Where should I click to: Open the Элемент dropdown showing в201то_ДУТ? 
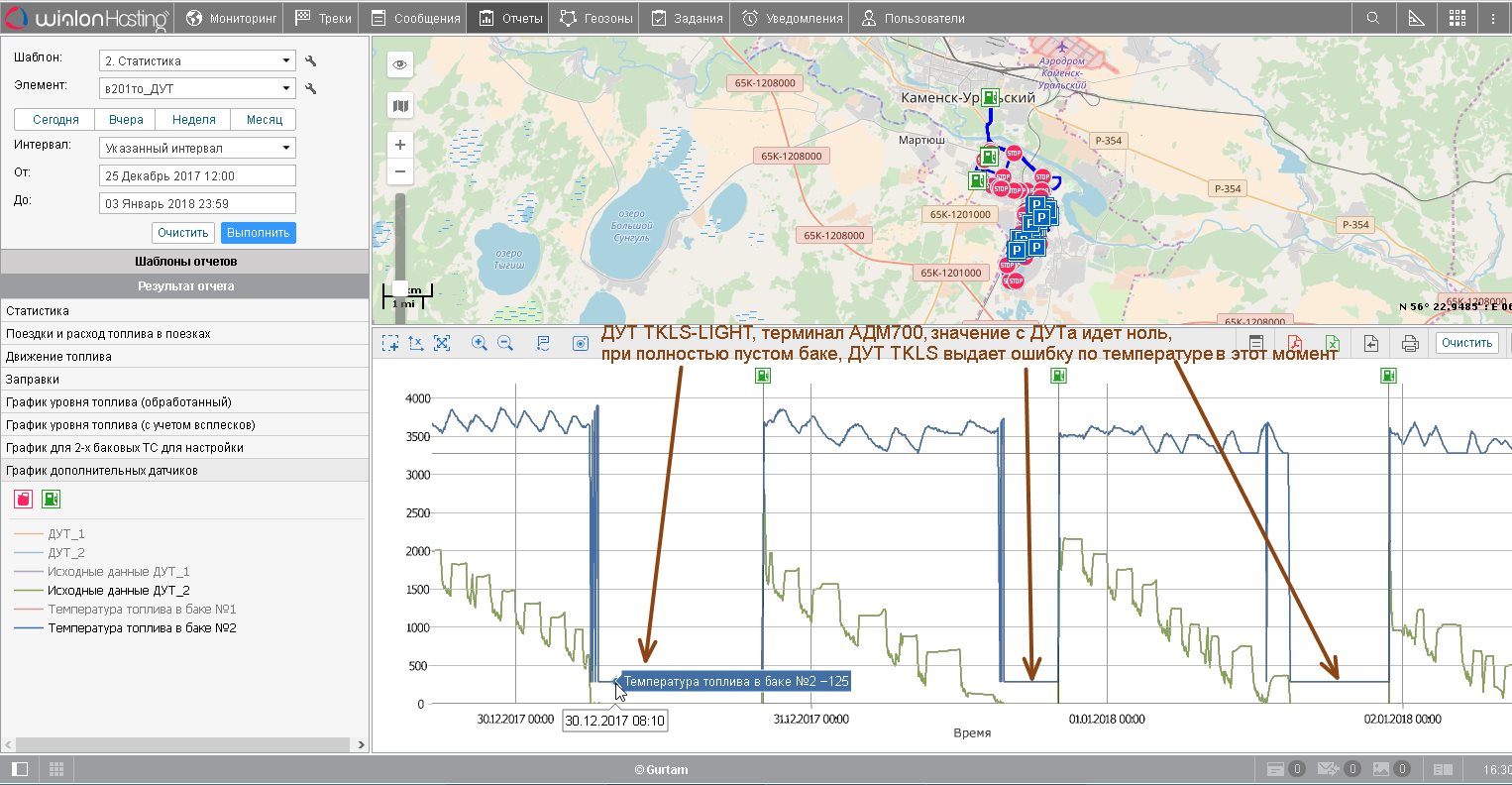[x=198, y=89]
